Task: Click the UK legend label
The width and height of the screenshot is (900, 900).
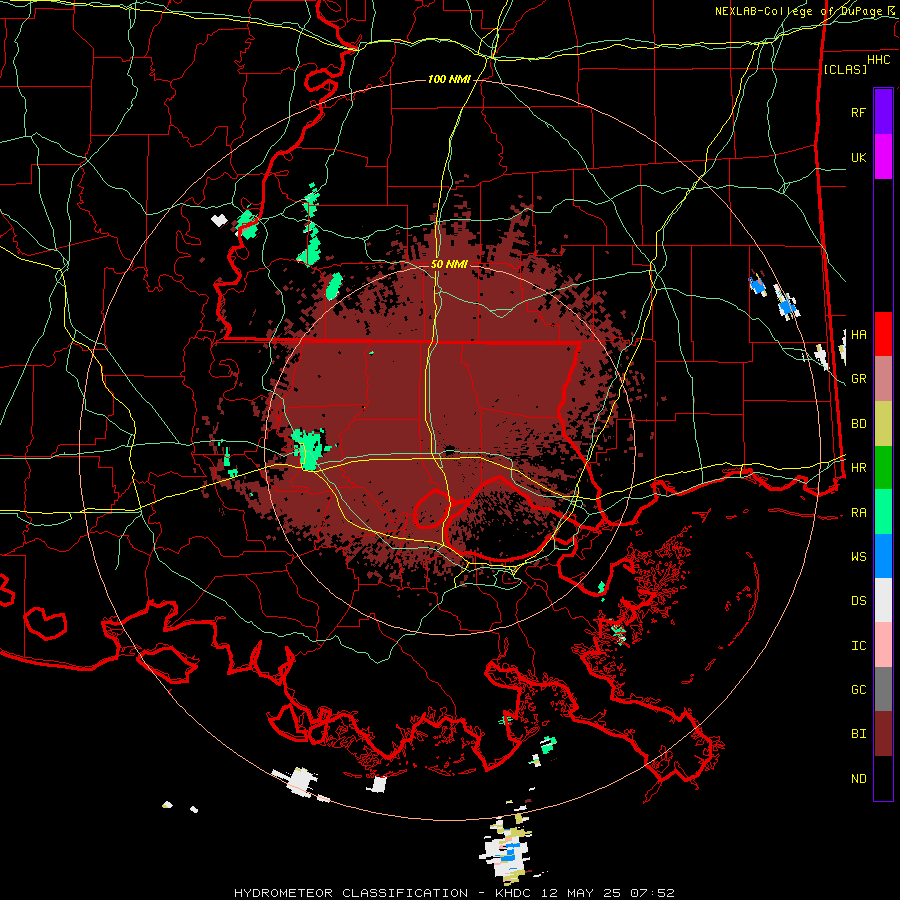Action: pos(858,157)
